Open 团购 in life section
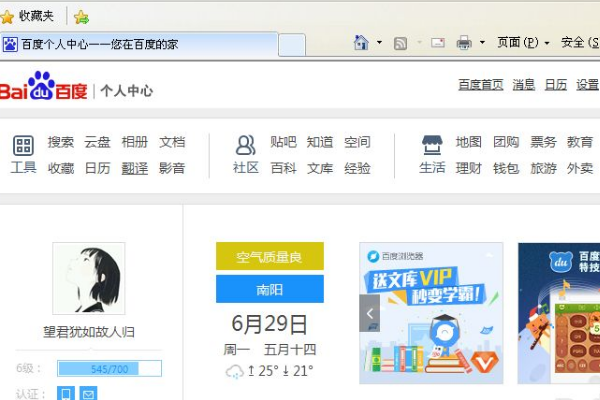The width and height of the screenshot is (600, 400). coord(505,142)
